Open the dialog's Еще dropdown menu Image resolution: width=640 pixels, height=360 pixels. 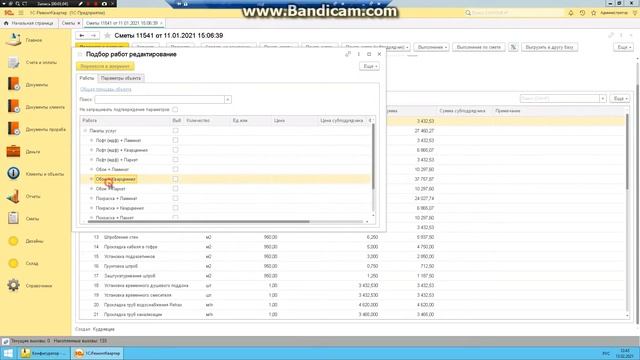(370, 66)
